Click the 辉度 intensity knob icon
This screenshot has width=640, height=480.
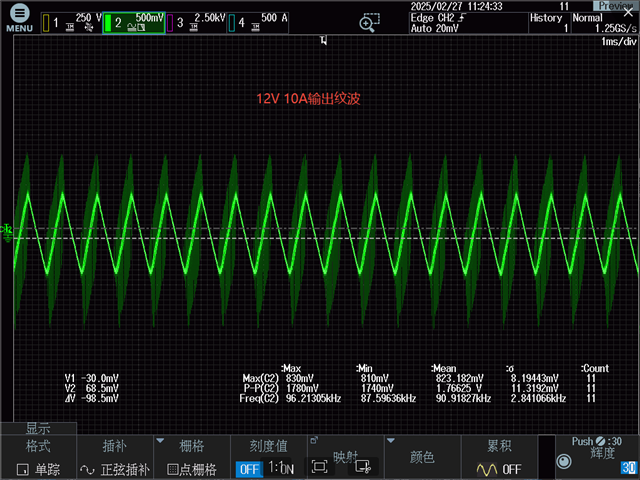564,461
